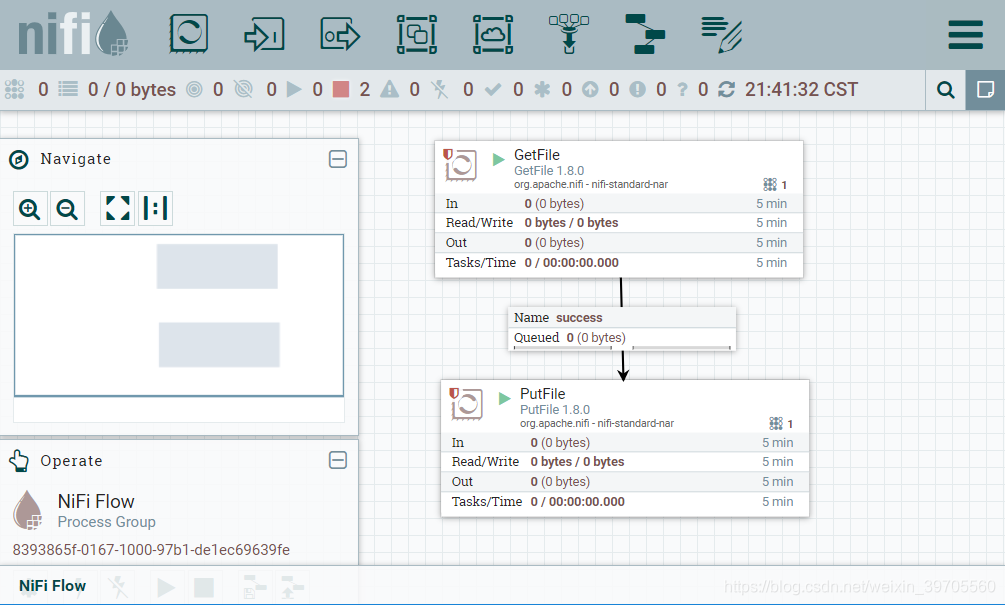The width and height of the screenshot is (1005, 605).
Task: Click the disabled components status icon
Action: click(x=440, y=89)
